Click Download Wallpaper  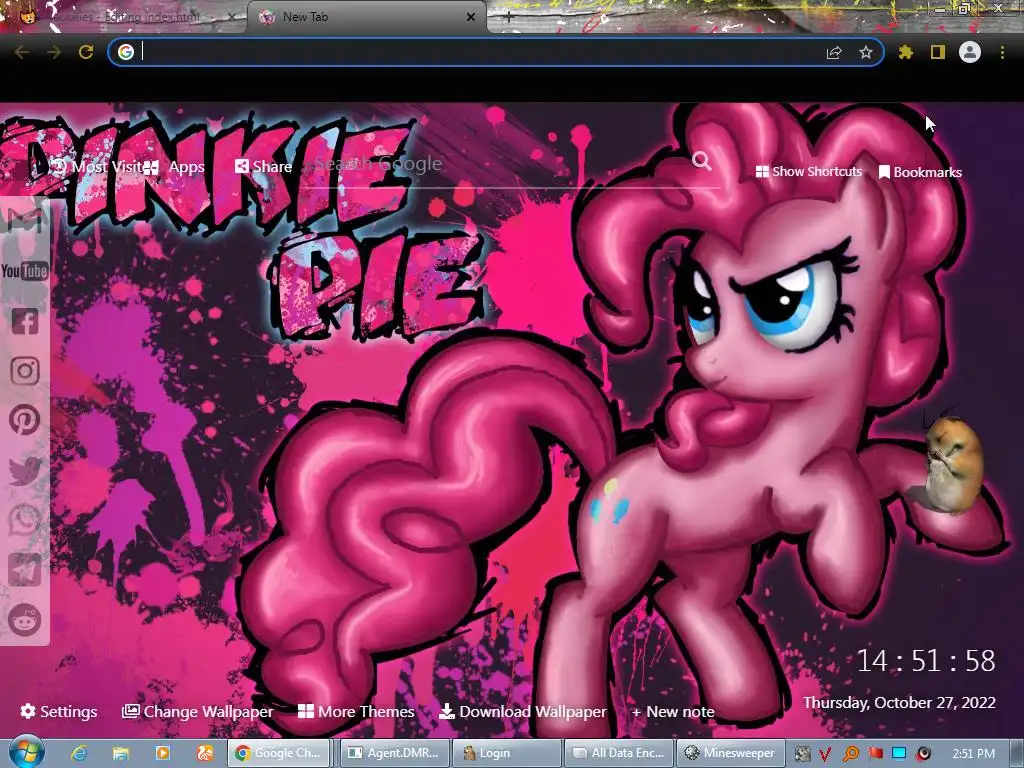[522, 712]
